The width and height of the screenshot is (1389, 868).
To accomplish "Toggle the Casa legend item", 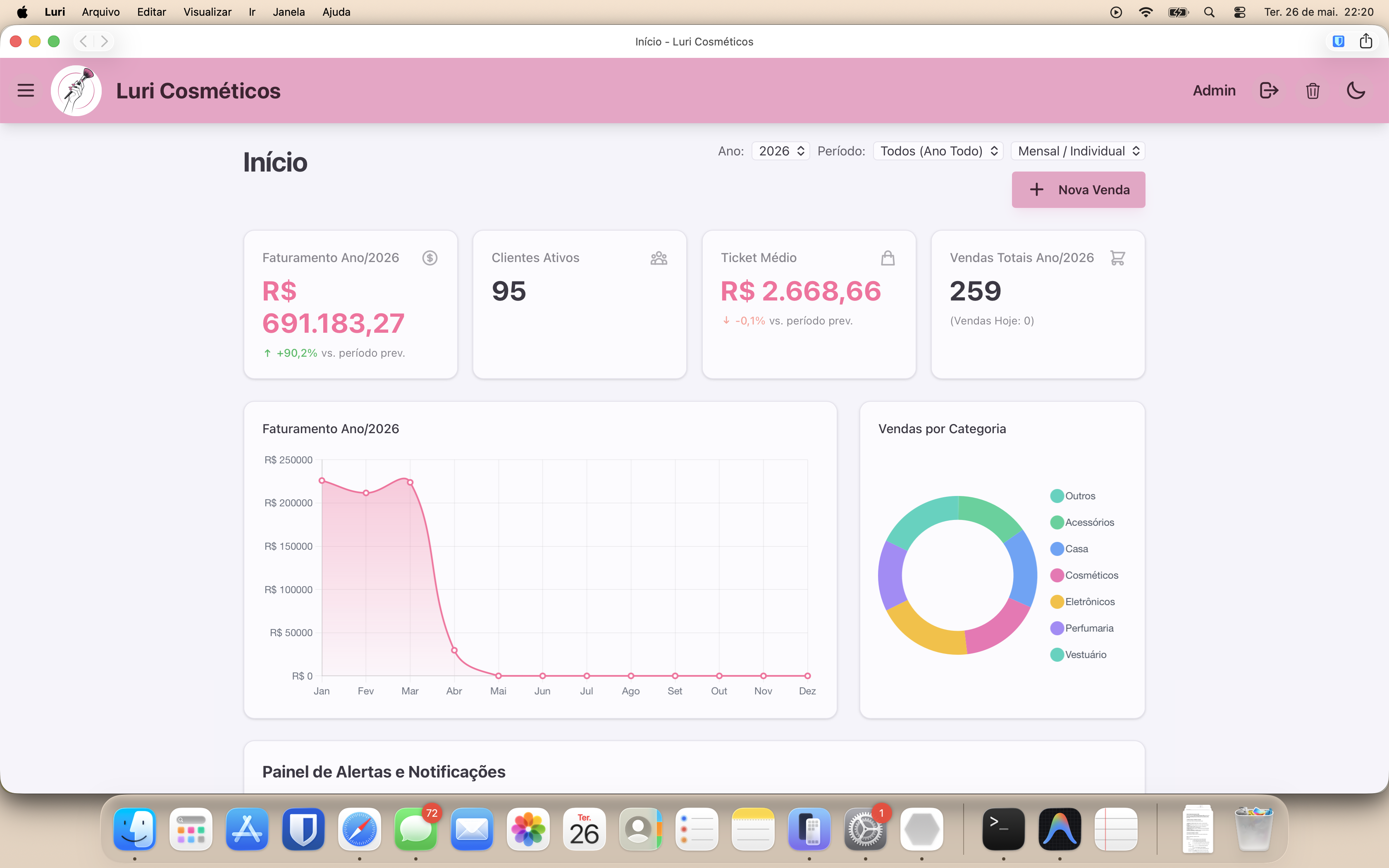I will 1069,549.
